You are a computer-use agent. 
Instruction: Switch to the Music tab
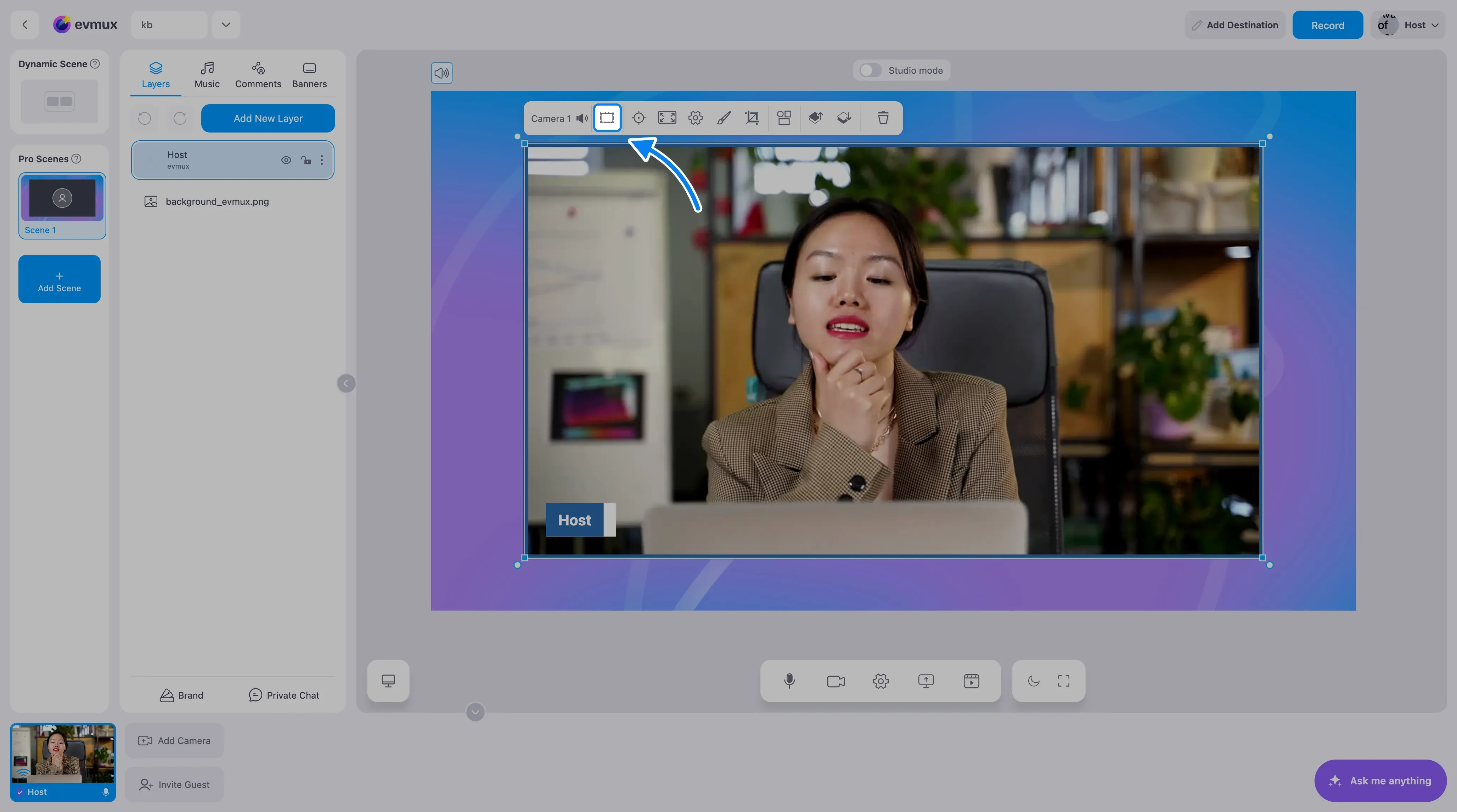(x=207, y=75)
